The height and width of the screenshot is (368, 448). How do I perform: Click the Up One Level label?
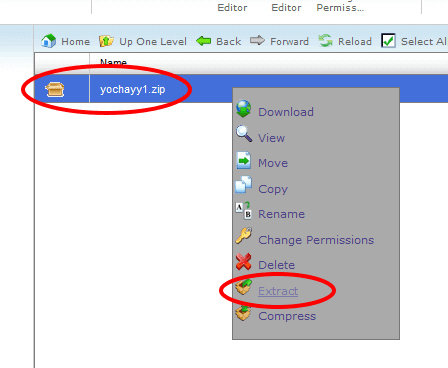pyautogui.click(x=153, y=42)
